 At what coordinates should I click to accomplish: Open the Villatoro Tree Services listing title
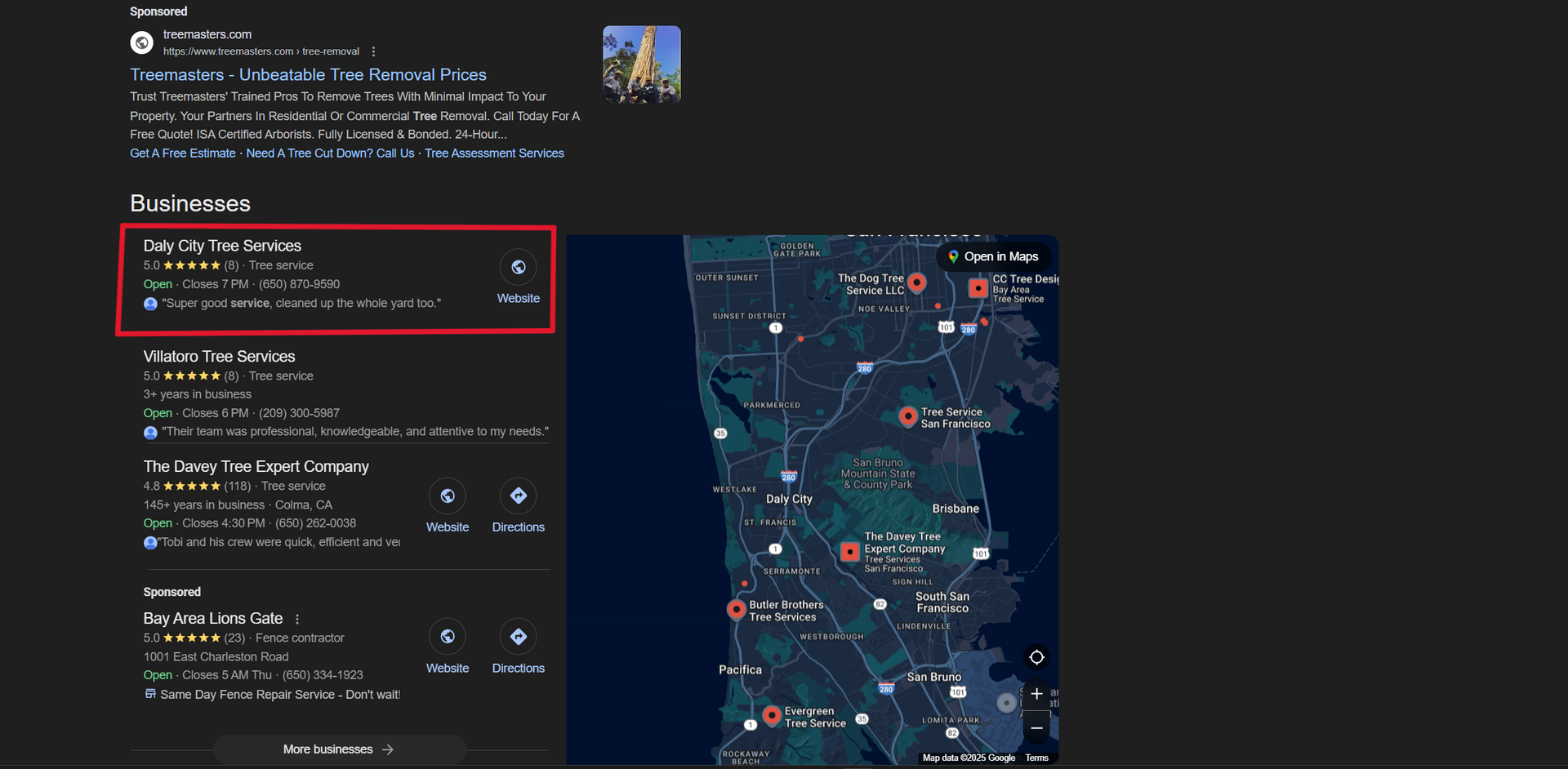point(219,357)
